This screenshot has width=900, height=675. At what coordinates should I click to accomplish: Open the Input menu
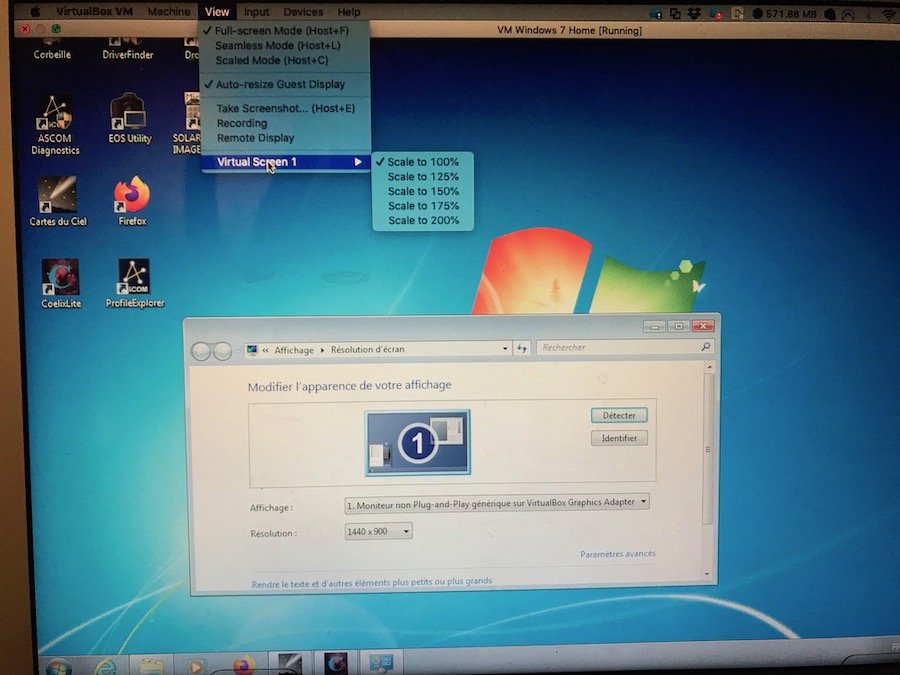click(x=256, y=12)
